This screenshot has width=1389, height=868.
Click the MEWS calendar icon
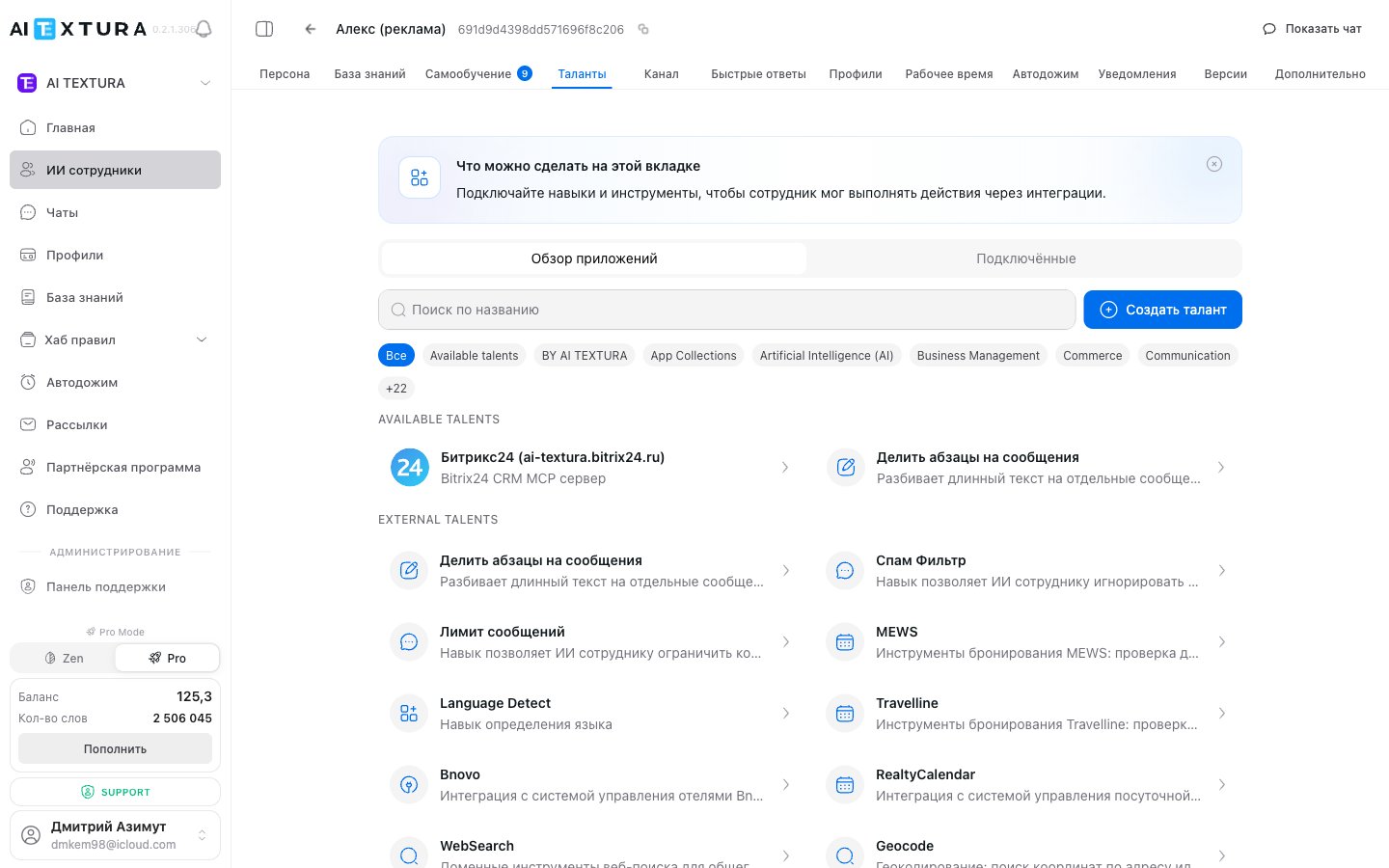click(845, 642)
